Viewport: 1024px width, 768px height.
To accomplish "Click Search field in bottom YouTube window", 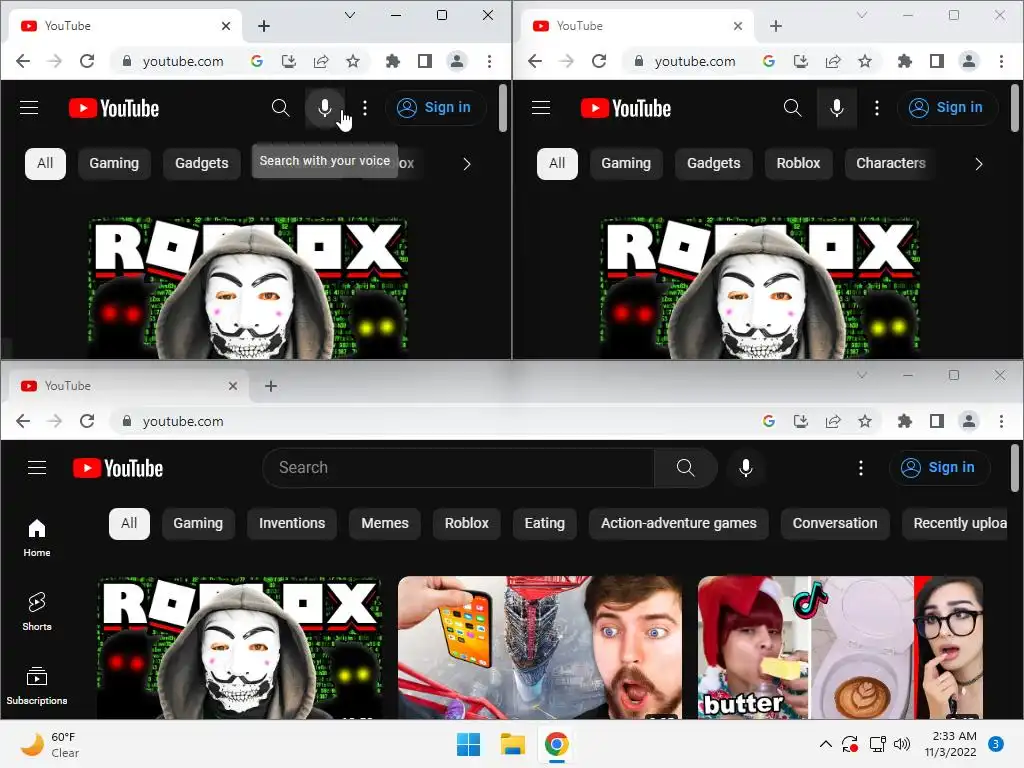I will coord(458,468).
